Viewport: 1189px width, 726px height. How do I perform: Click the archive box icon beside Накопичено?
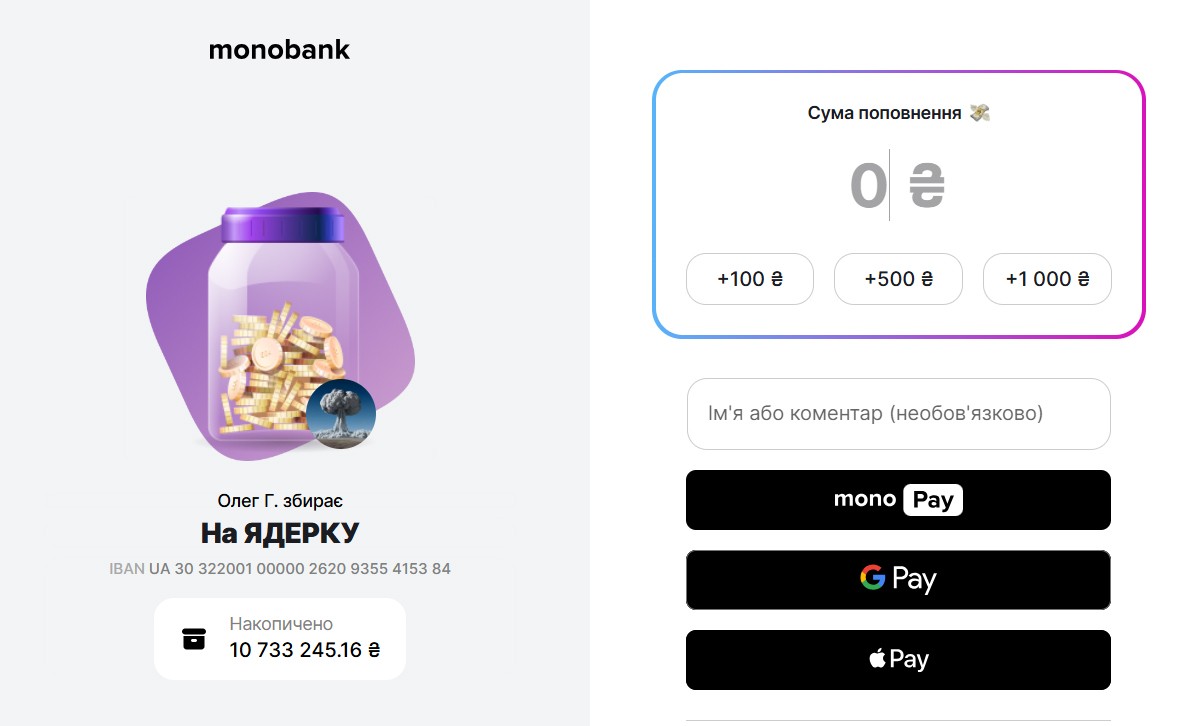point(194,638)
